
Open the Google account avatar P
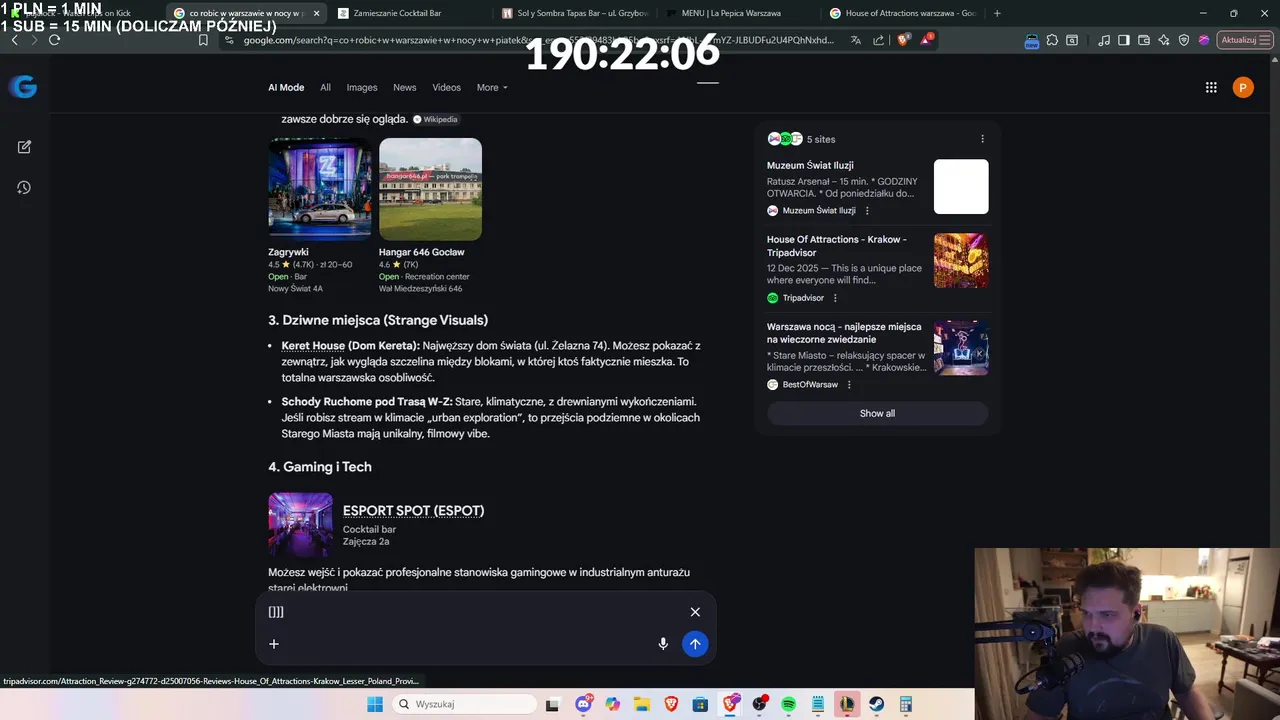(x=1243, y=88)
